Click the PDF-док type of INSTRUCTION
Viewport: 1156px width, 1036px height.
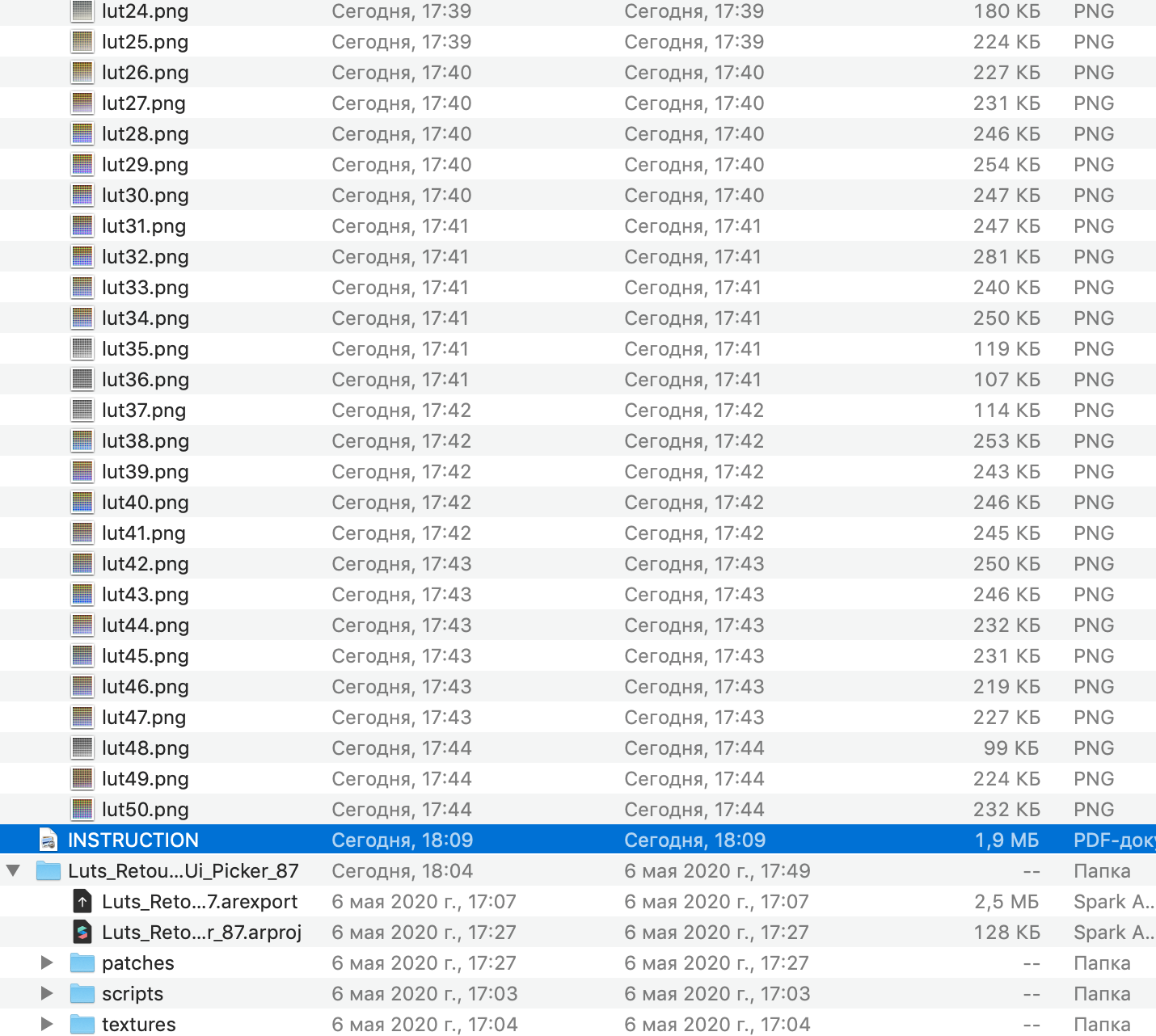tap(1115, 840)
